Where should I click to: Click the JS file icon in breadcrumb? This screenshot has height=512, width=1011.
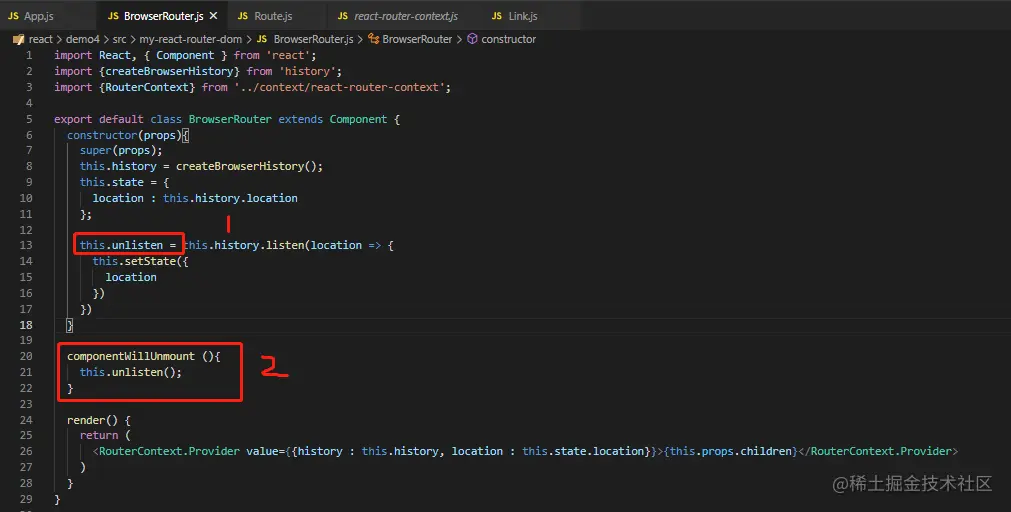(x=262, y=39)
